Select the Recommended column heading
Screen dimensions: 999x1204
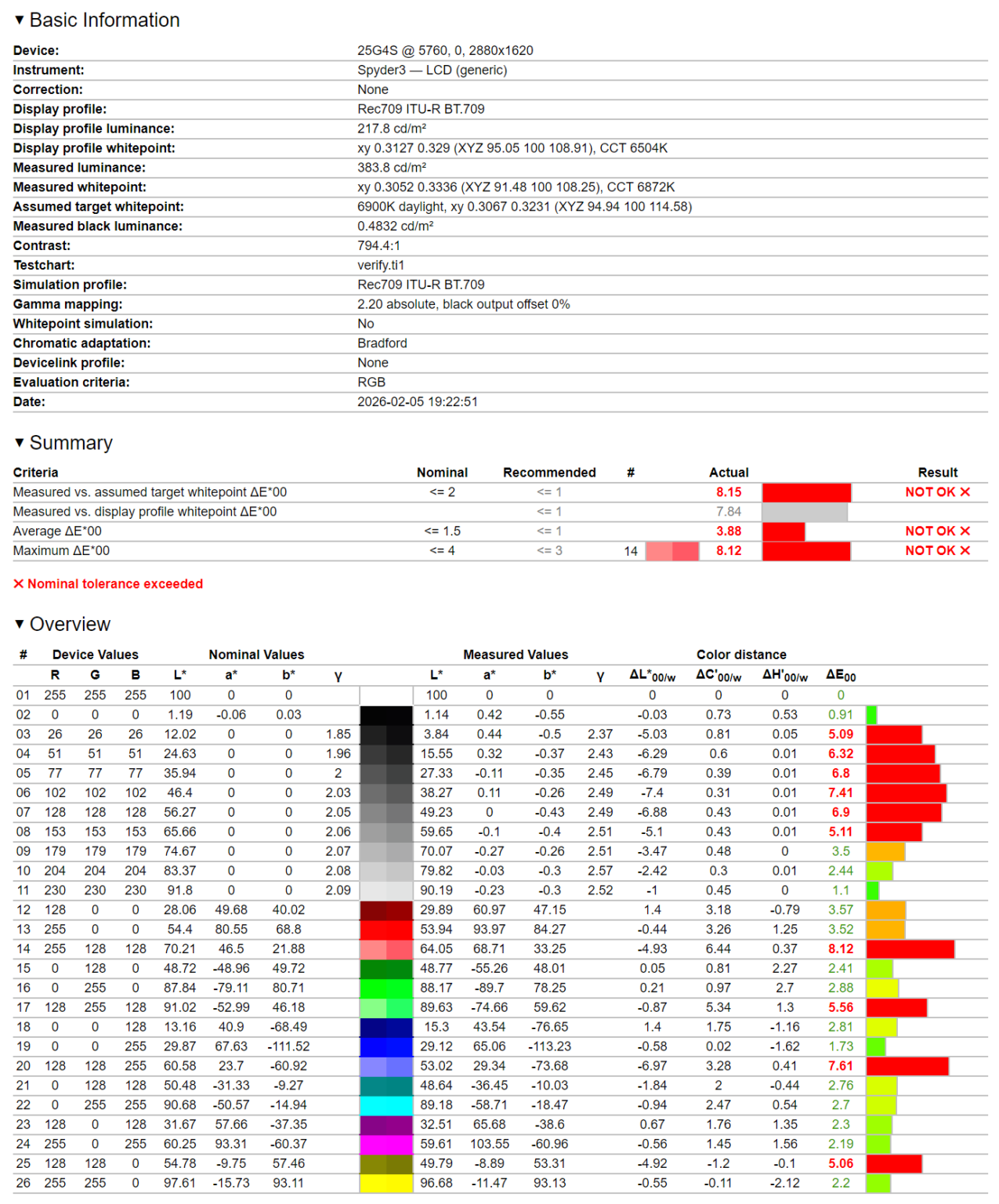click(x=548, y=472)
